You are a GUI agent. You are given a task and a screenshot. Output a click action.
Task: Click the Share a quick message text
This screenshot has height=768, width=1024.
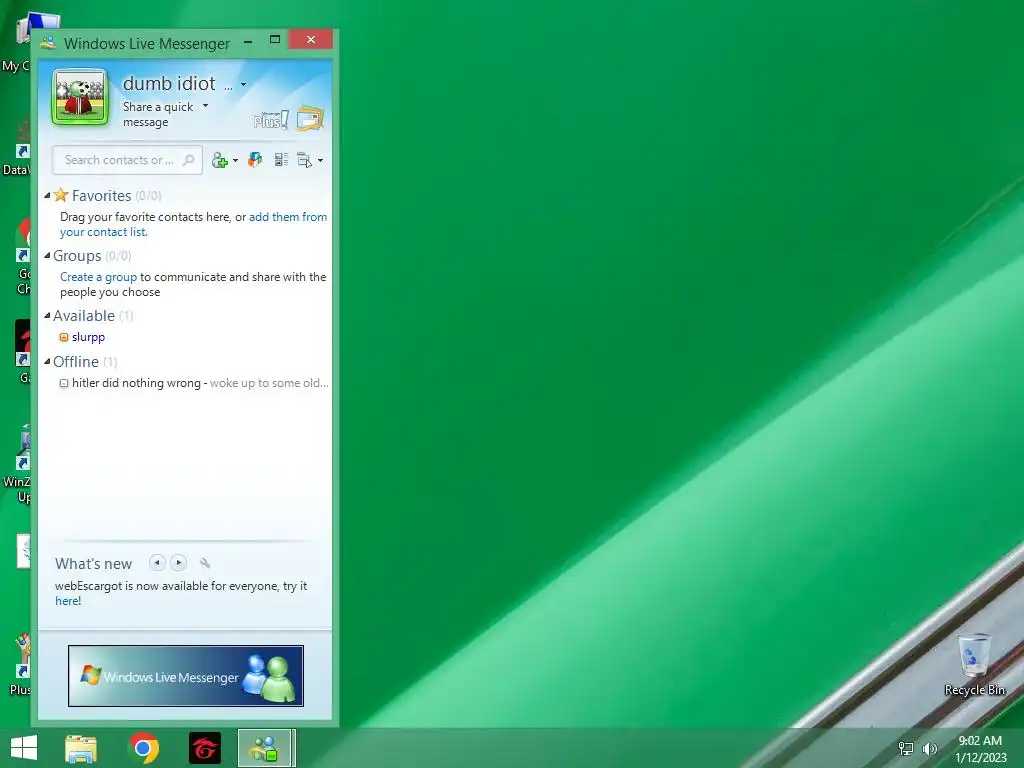coord(158,114)
